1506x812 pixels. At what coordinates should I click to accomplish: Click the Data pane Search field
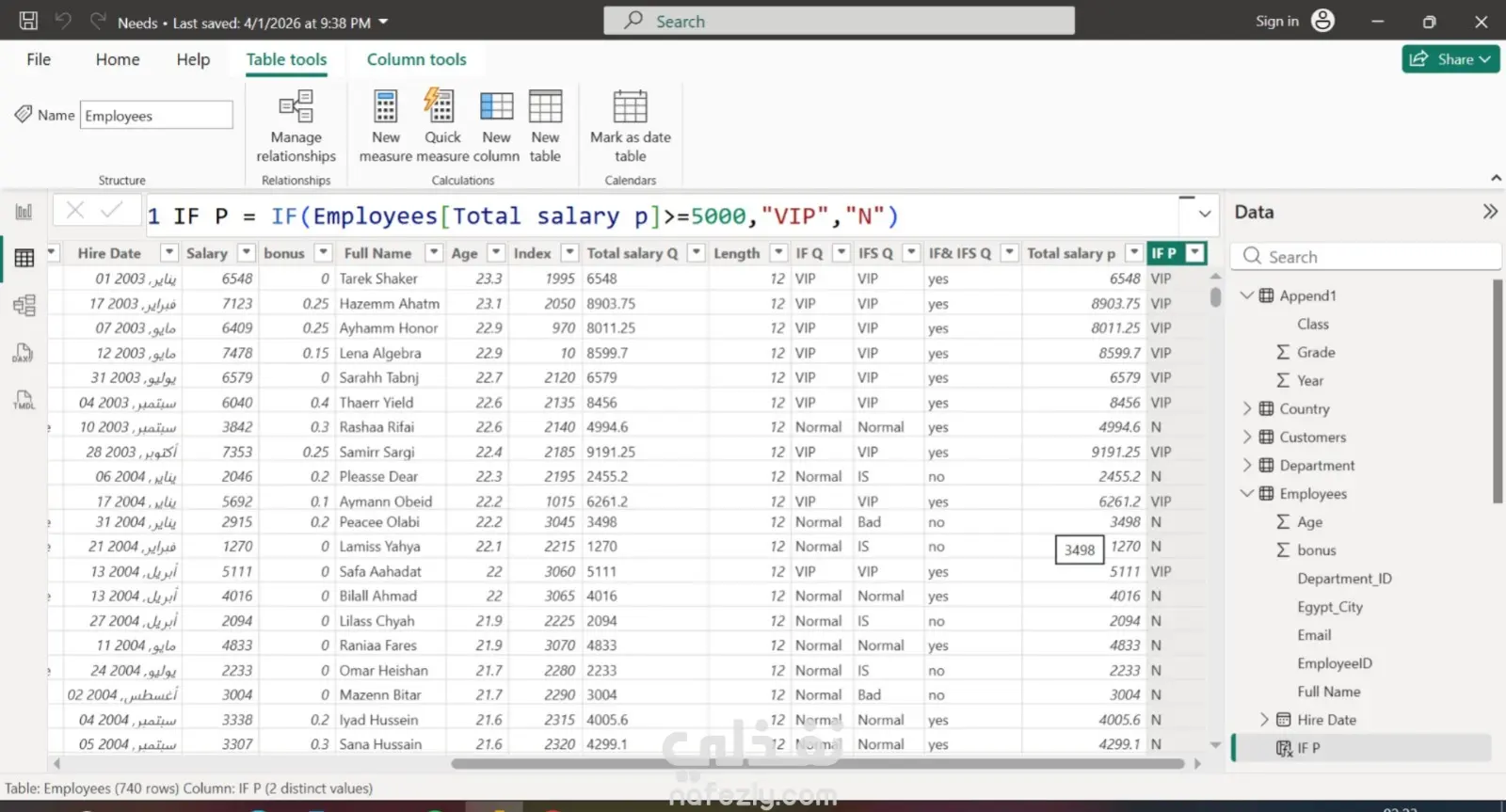(x=1365, y=256)
